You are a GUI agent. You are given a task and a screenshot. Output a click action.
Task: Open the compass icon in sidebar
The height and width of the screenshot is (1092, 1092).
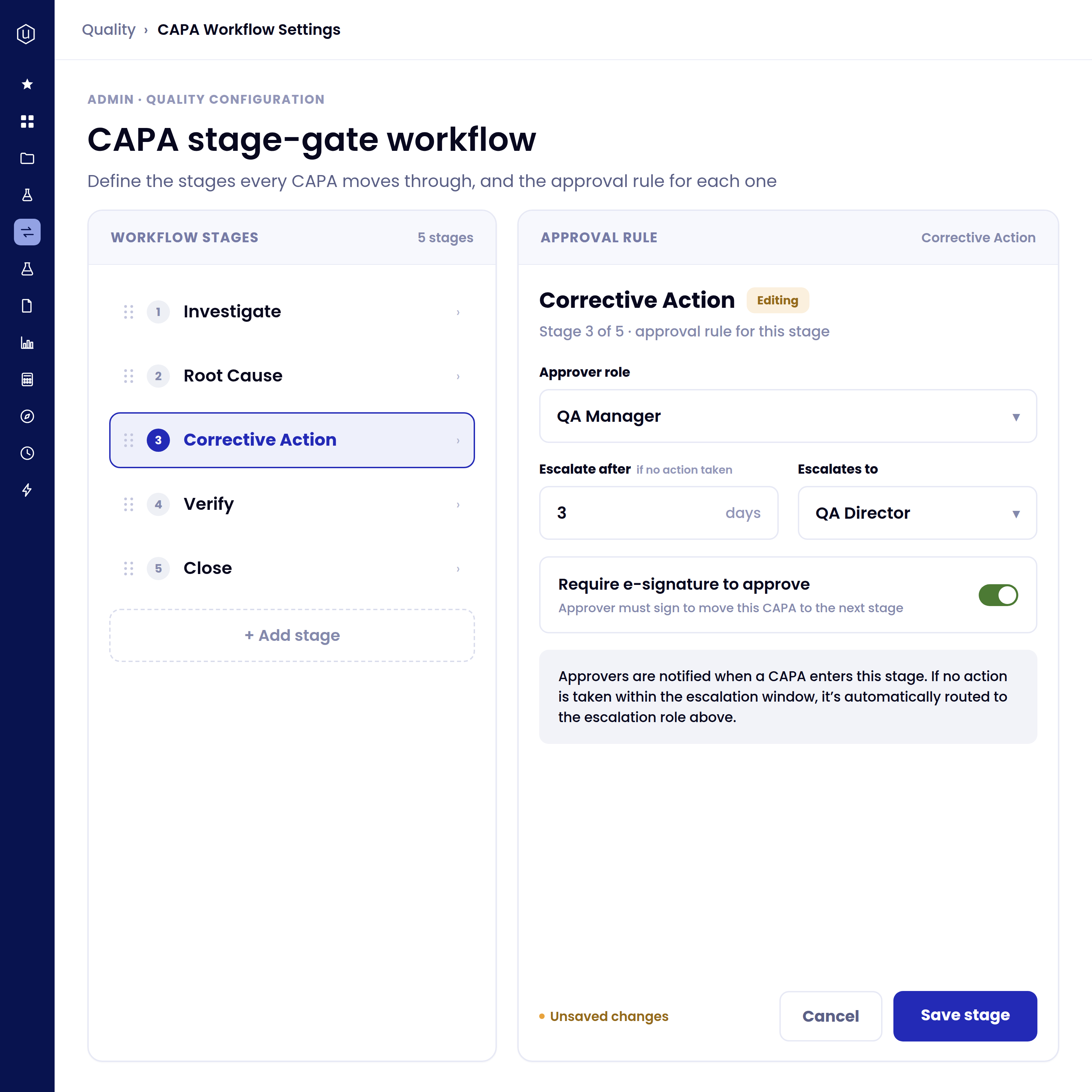pos(27,416)
